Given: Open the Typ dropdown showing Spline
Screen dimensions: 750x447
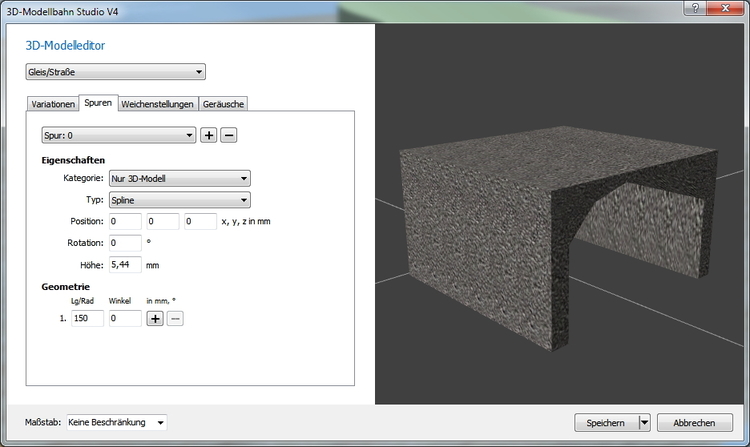Looking at the screenshot, I should (x=179, y=200).
